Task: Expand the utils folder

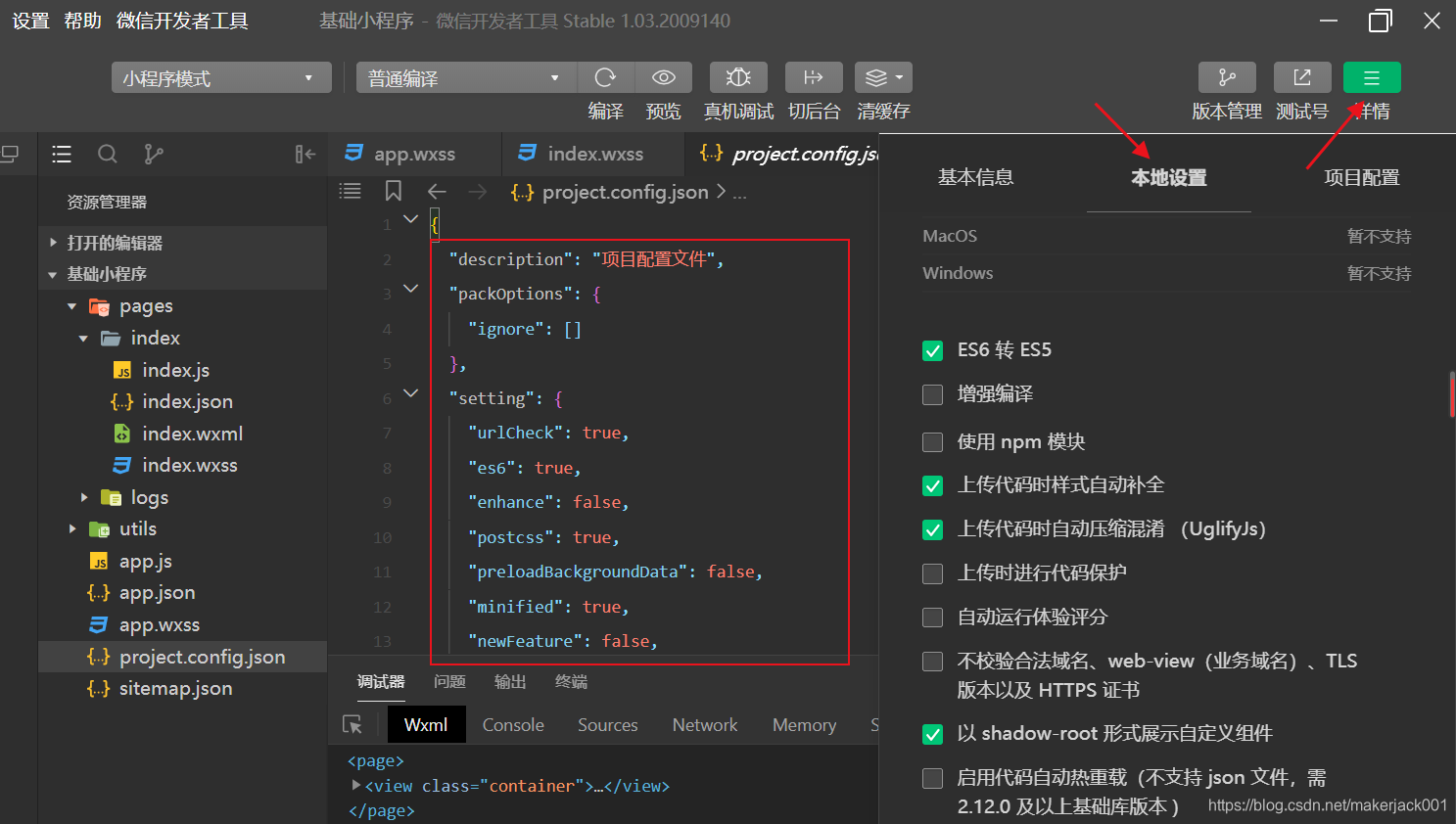Action: pos(72,529)
